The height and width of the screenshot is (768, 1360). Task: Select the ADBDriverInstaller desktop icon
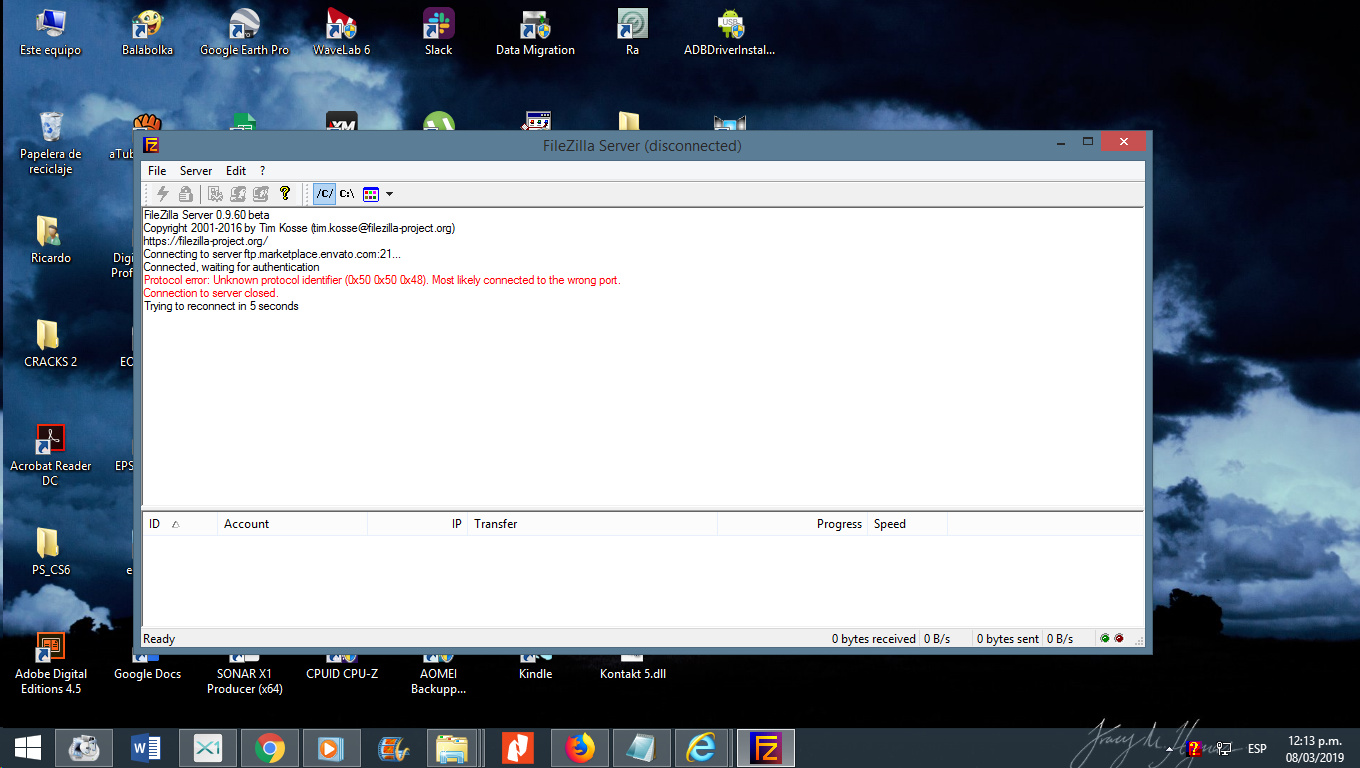pyautogui.click(x=730, y=33)
